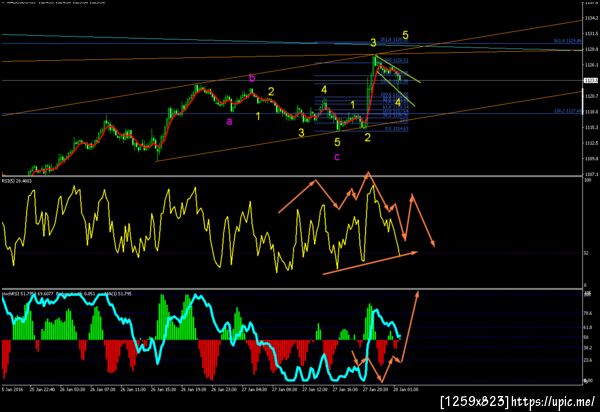Click the 27 Jan 08:00 time label
The height and width of the screenshot is (412, 600).
pos(285,389)
